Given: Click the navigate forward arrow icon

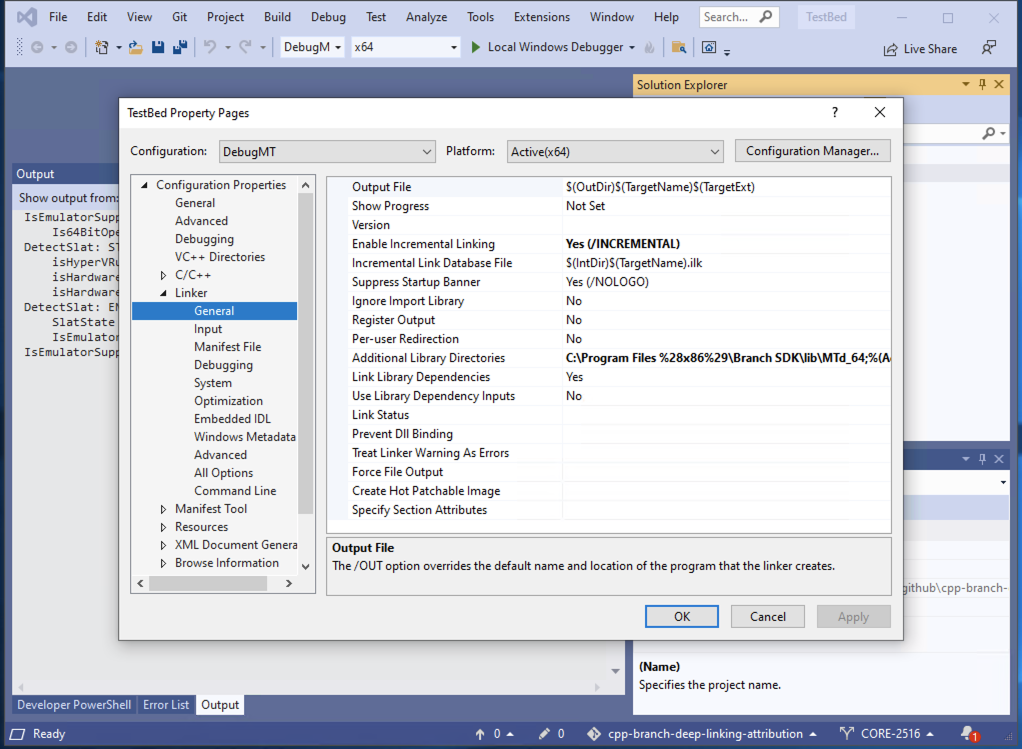Looking at the screenshot, I should click(x=70, y=47).
